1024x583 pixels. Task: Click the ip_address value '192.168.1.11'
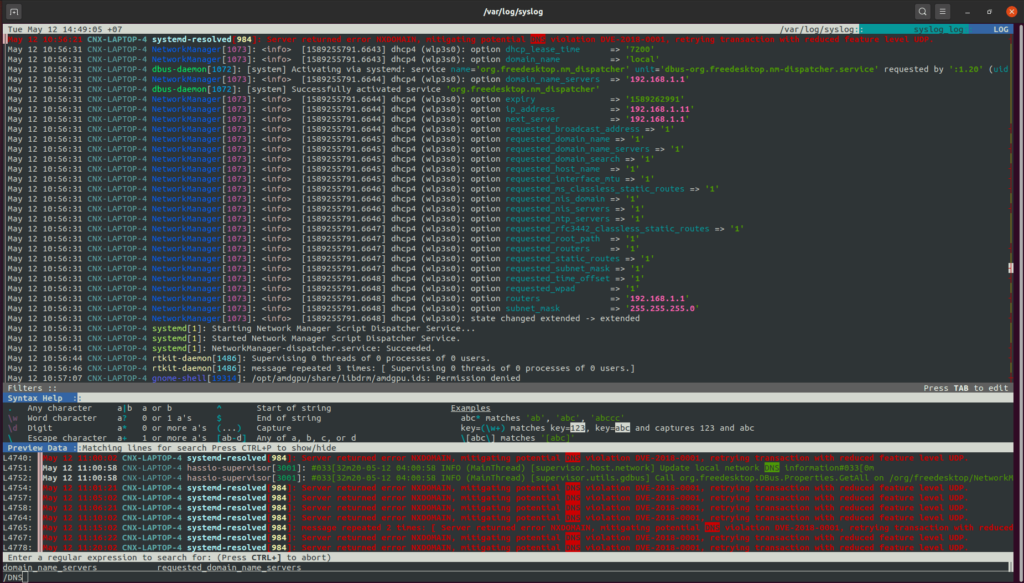pos(660,109)
